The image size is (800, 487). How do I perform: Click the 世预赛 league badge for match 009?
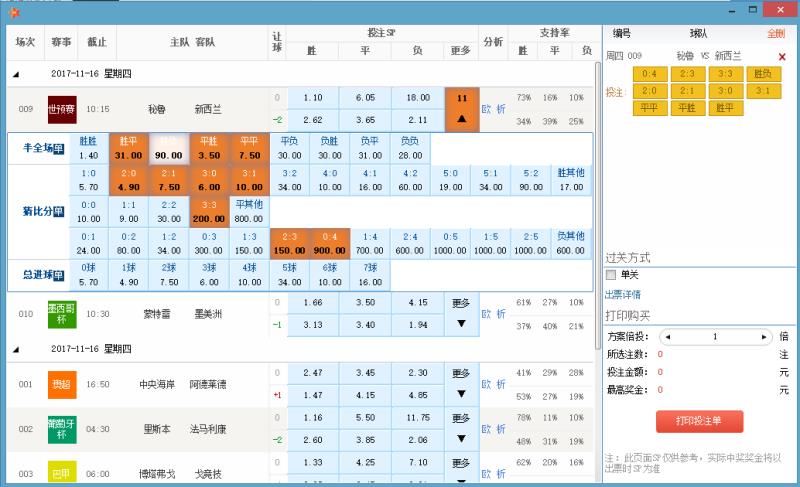62,109
